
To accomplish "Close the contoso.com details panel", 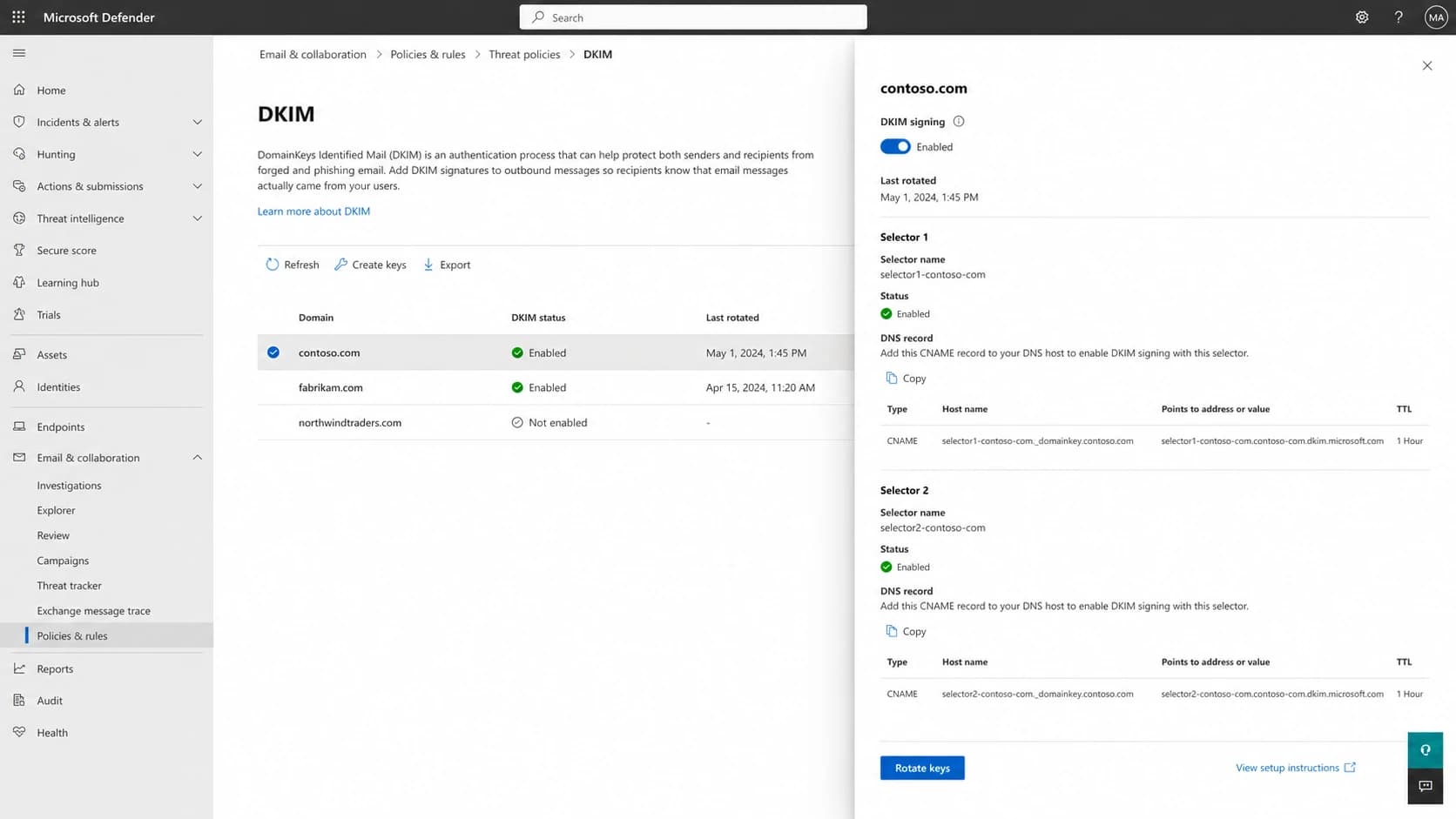I will [1427, 65].
